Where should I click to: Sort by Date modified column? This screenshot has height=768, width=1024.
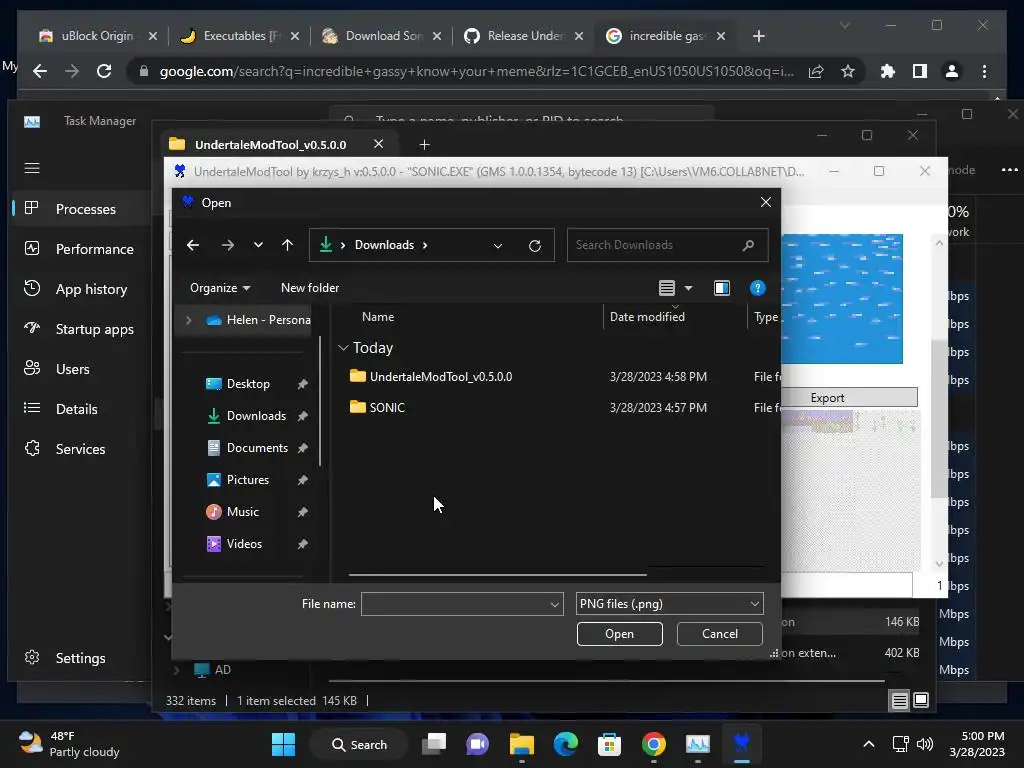[x=647, y=317]
